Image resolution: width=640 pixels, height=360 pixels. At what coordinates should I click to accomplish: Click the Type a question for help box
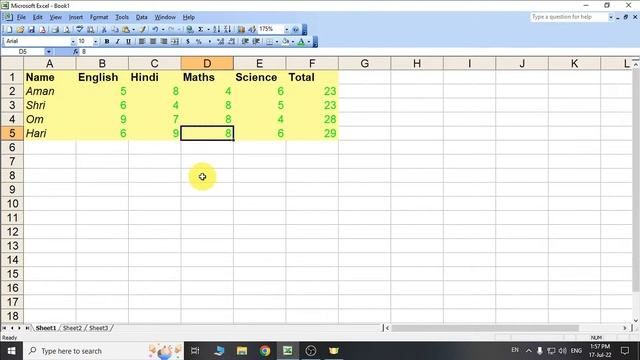pyautogui.click(x=569, y=17)
